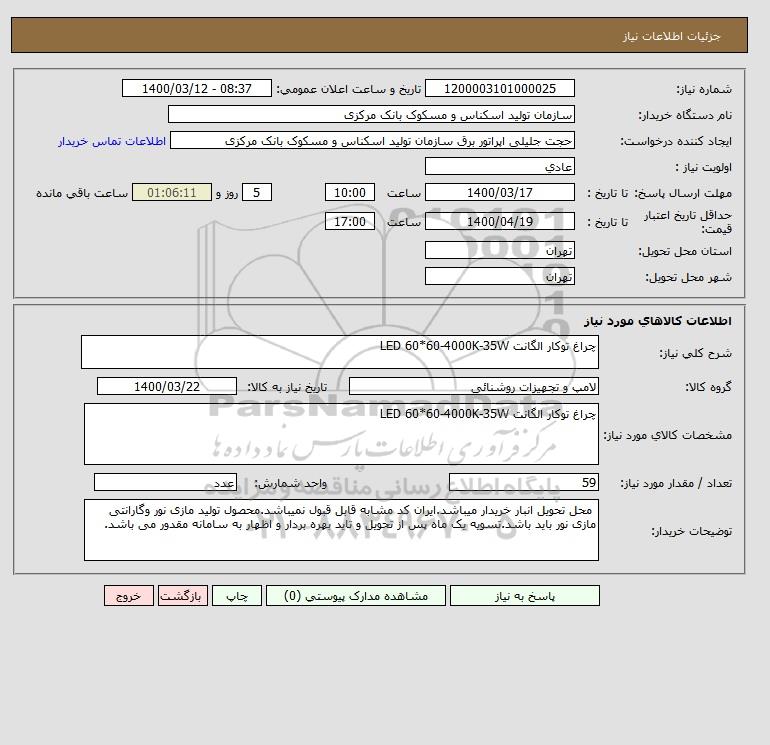Click the نام دستگاه خریدار label
Image resolution: width=770 pixels, height=745 pixels.
[x=685, y=115]
